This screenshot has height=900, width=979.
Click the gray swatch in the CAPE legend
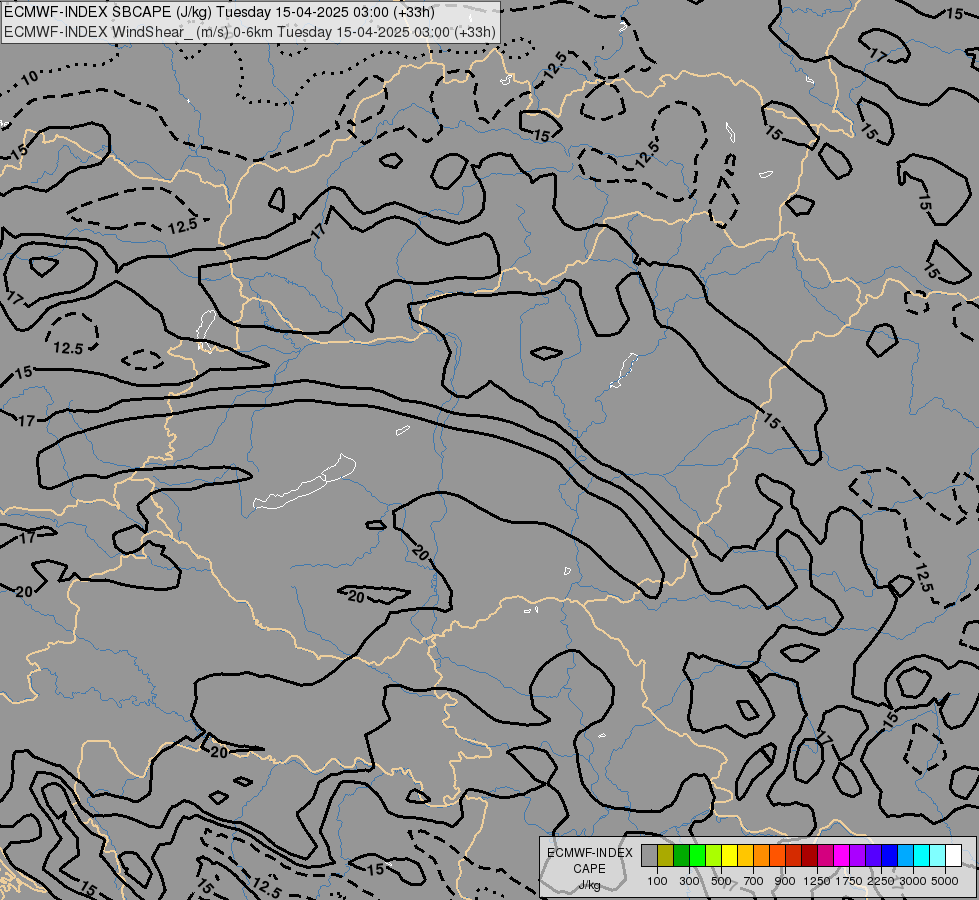pos(649,856)
